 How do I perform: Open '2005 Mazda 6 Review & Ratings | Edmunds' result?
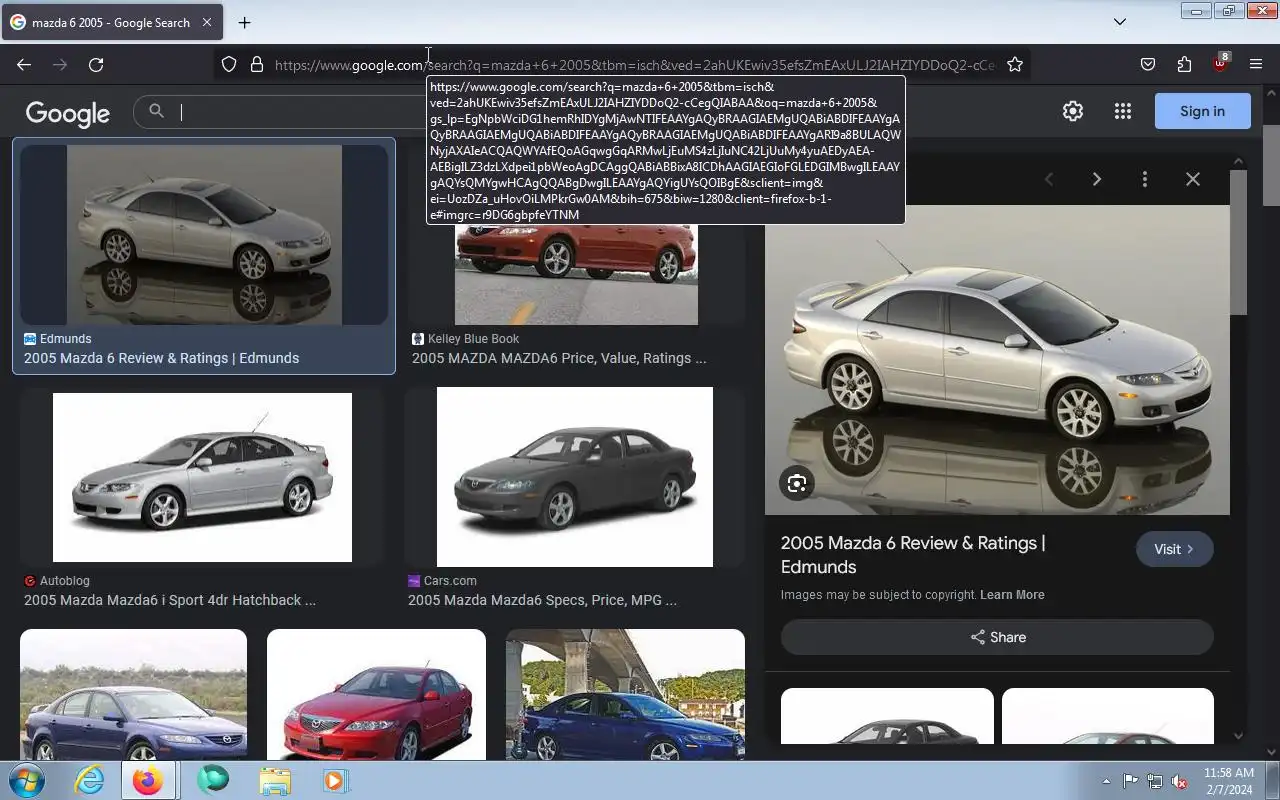[x=161, y=358]
